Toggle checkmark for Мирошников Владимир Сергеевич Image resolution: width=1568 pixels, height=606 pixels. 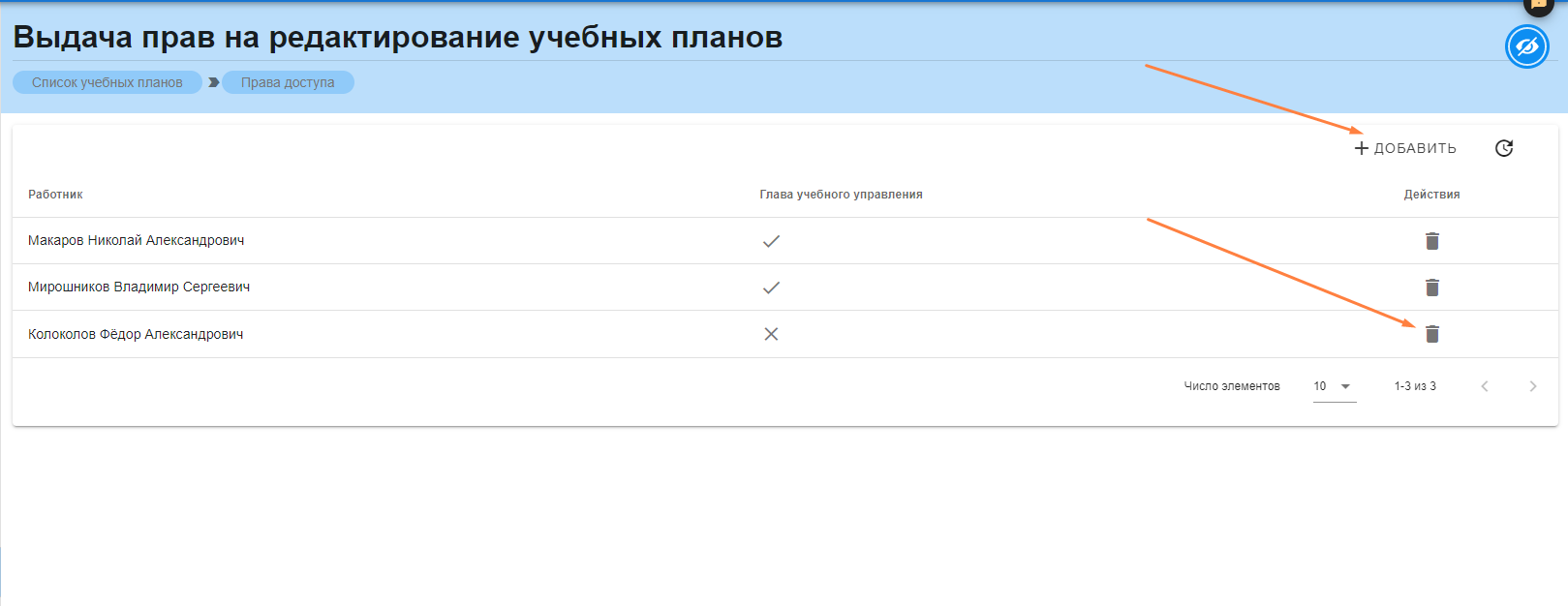point(771,288)
